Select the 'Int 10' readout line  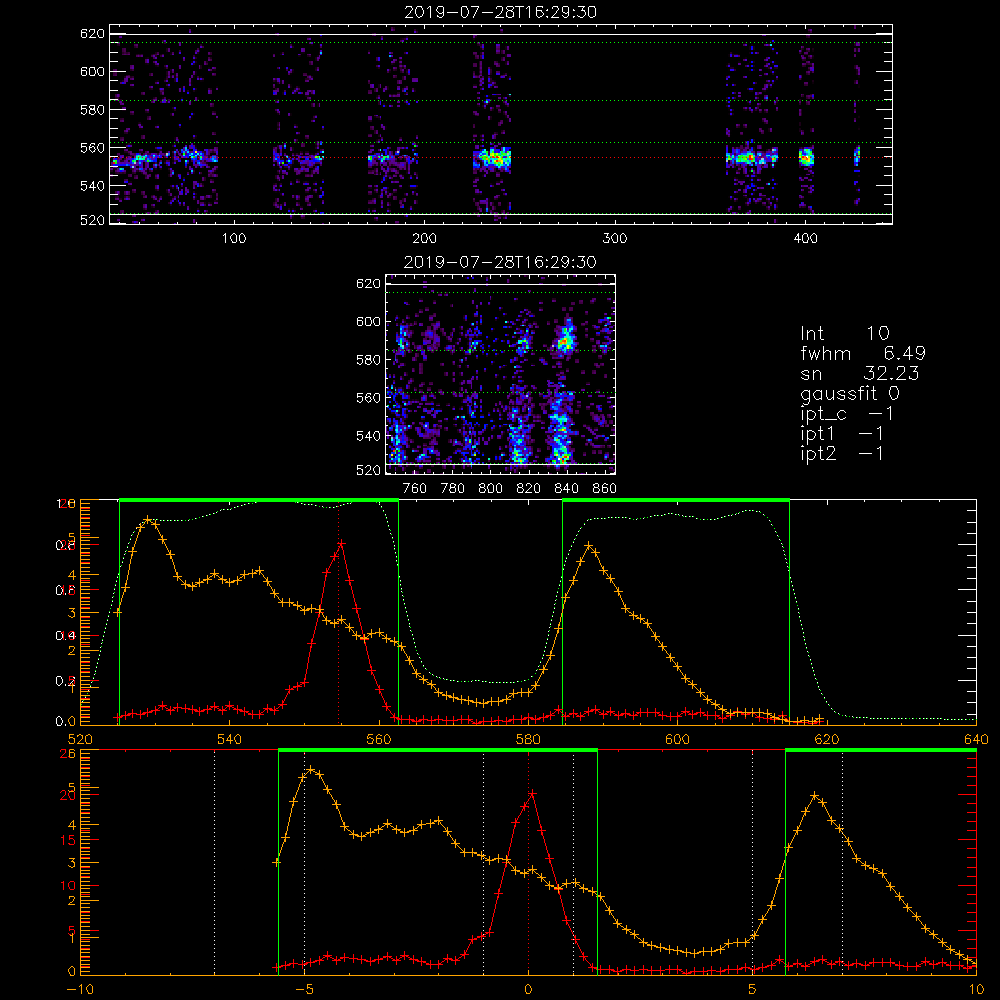[844, 333]
